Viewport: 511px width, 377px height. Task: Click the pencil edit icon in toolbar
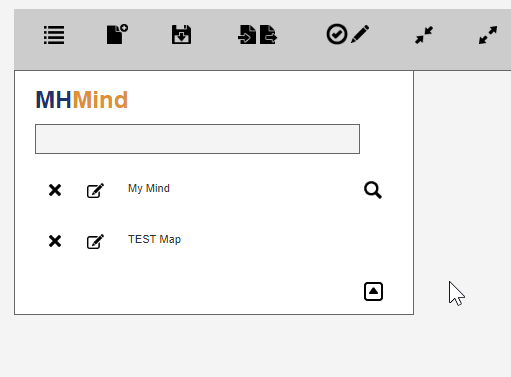click(360, 34)
